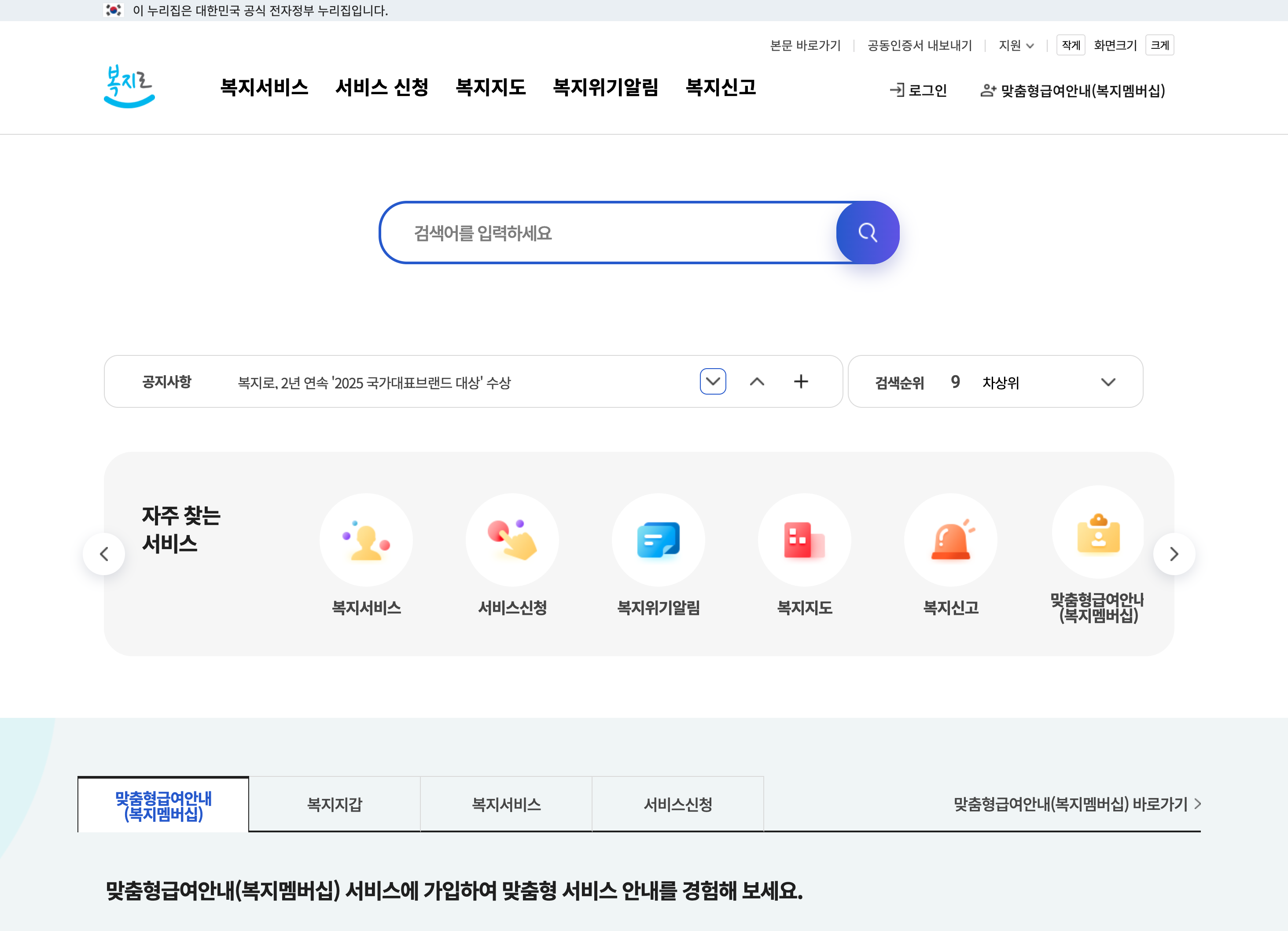Open the 서비스신청 pointing hand icon
The width and height of the screenshot is (1288, 931).
tap(512, 540)
